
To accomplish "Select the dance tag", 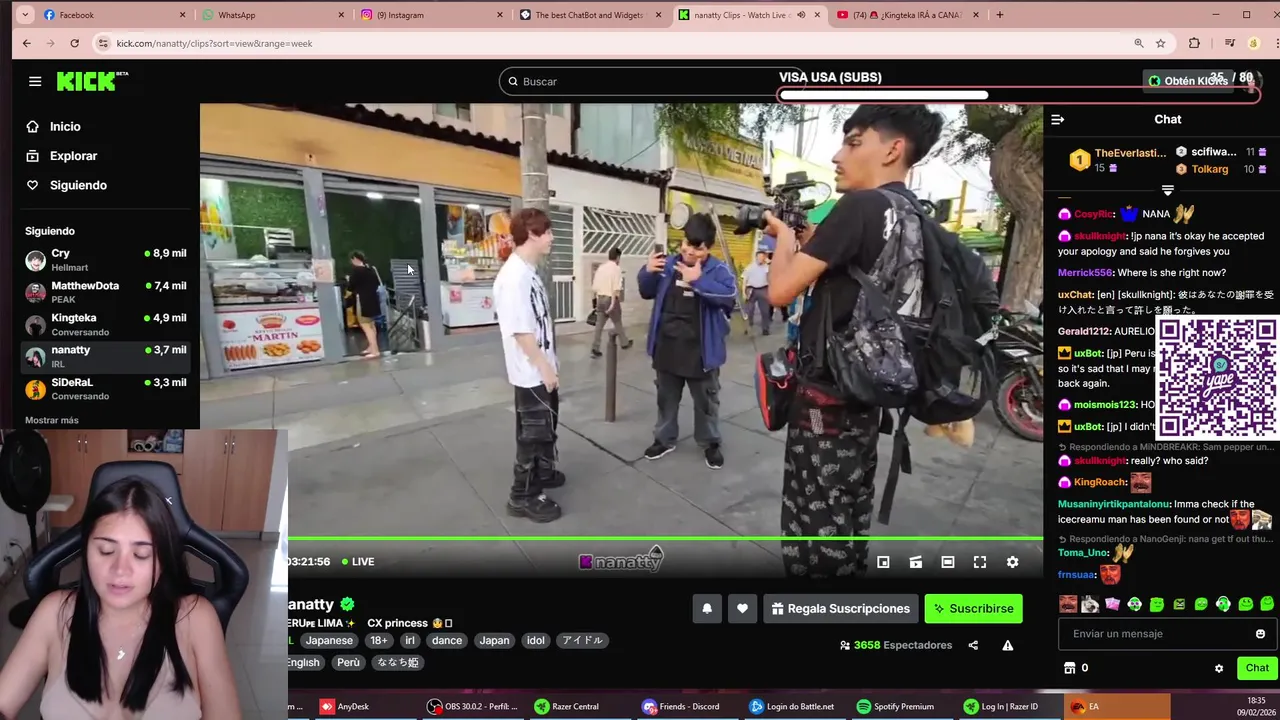I will point(447,640).
